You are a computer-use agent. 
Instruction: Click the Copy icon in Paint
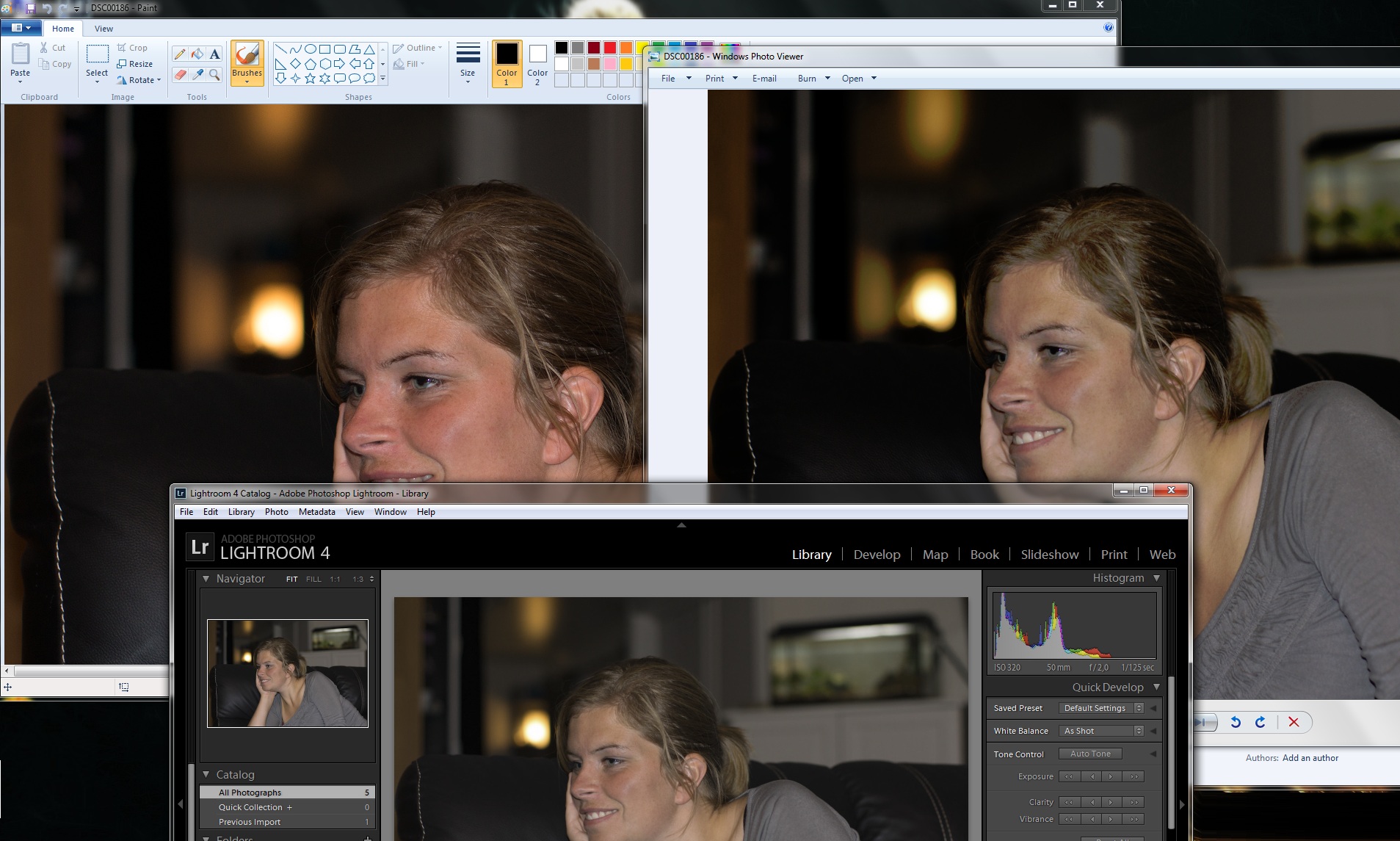coord(44,64)
